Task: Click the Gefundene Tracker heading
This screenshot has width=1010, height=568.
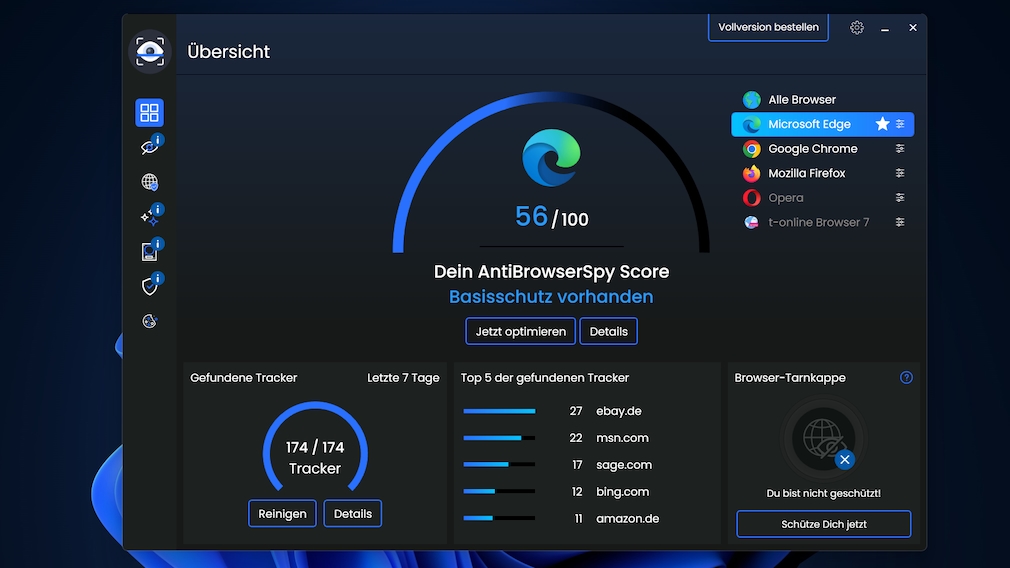Action: [x=243, y=377]
